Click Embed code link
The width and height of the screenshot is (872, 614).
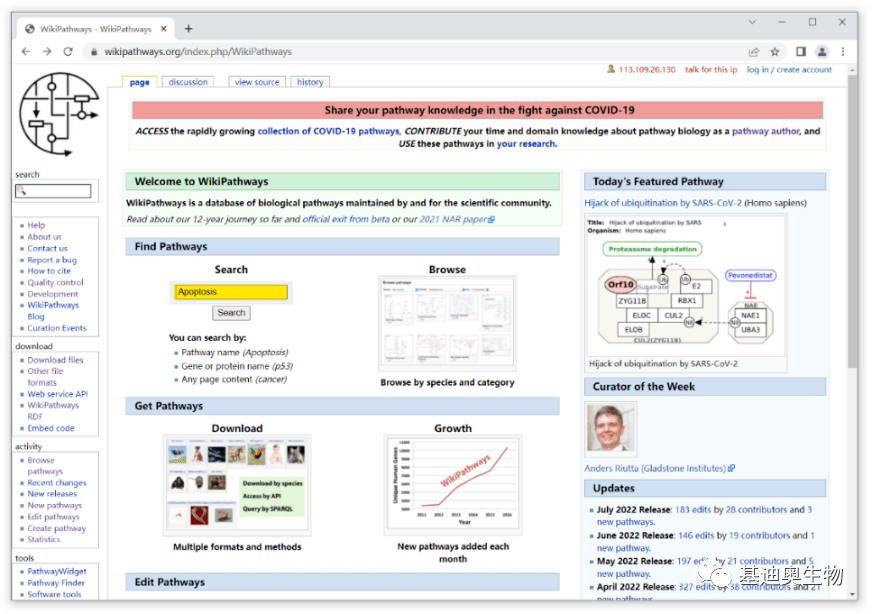51,428
